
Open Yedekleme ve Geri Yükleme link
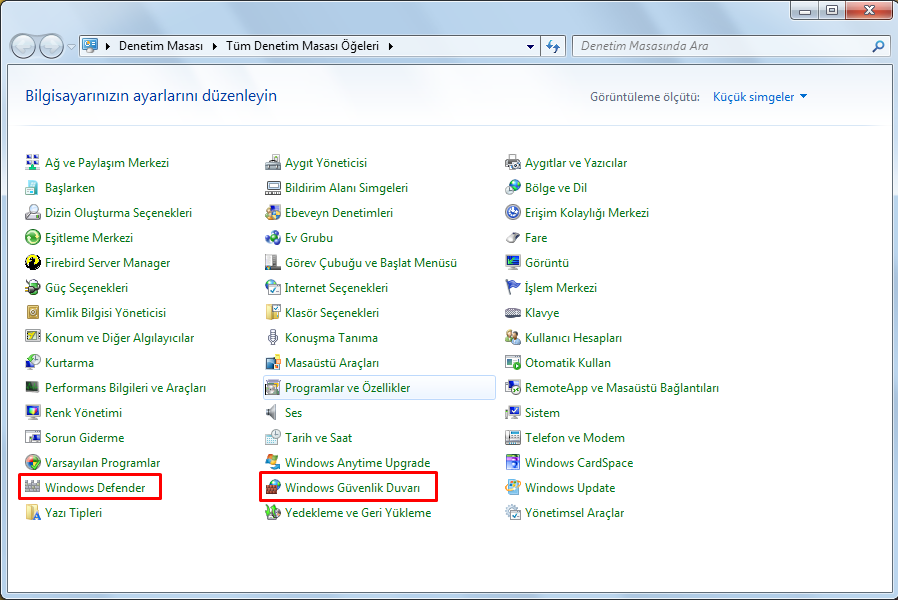pyautogui.click(x=358, y=512)
